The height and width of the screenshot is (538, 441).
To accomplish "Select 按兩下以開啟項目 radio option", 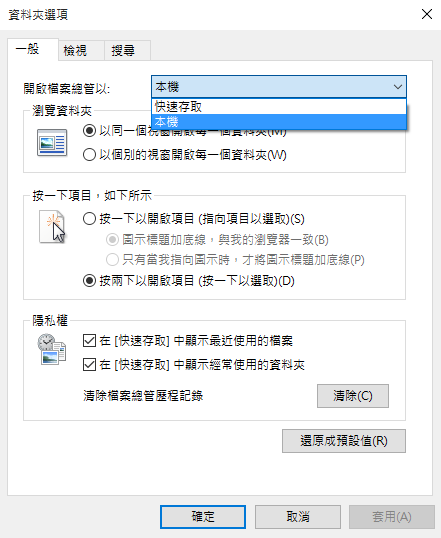I will (89, 281).
